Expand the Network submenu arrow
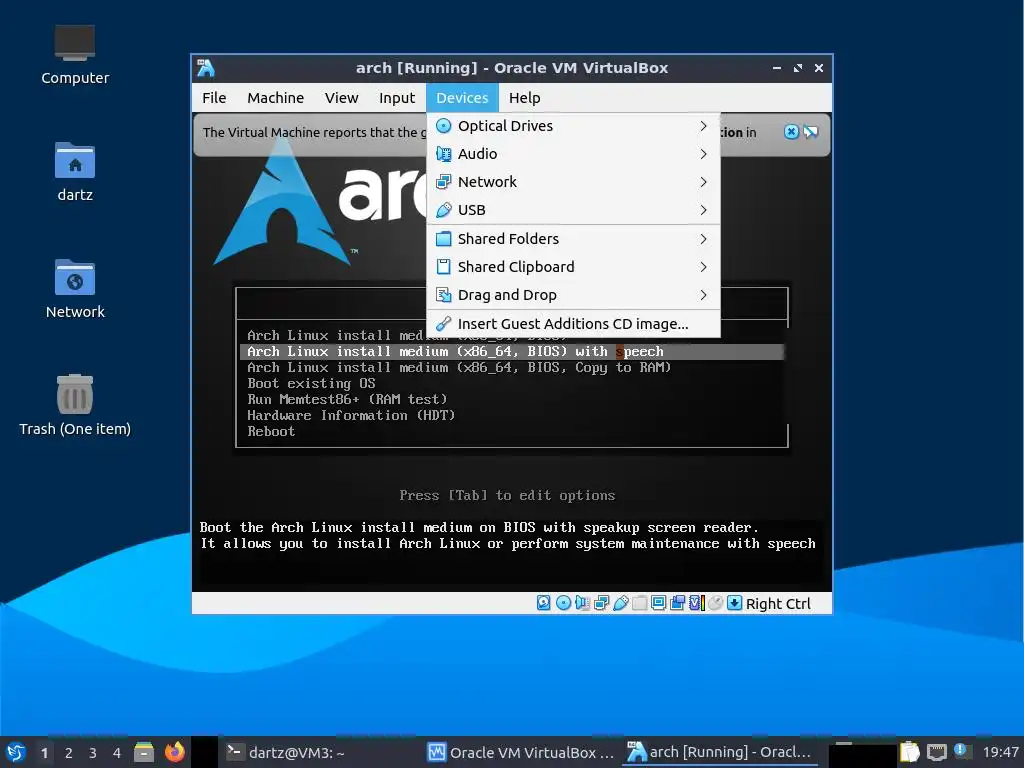 coord(703,182)
